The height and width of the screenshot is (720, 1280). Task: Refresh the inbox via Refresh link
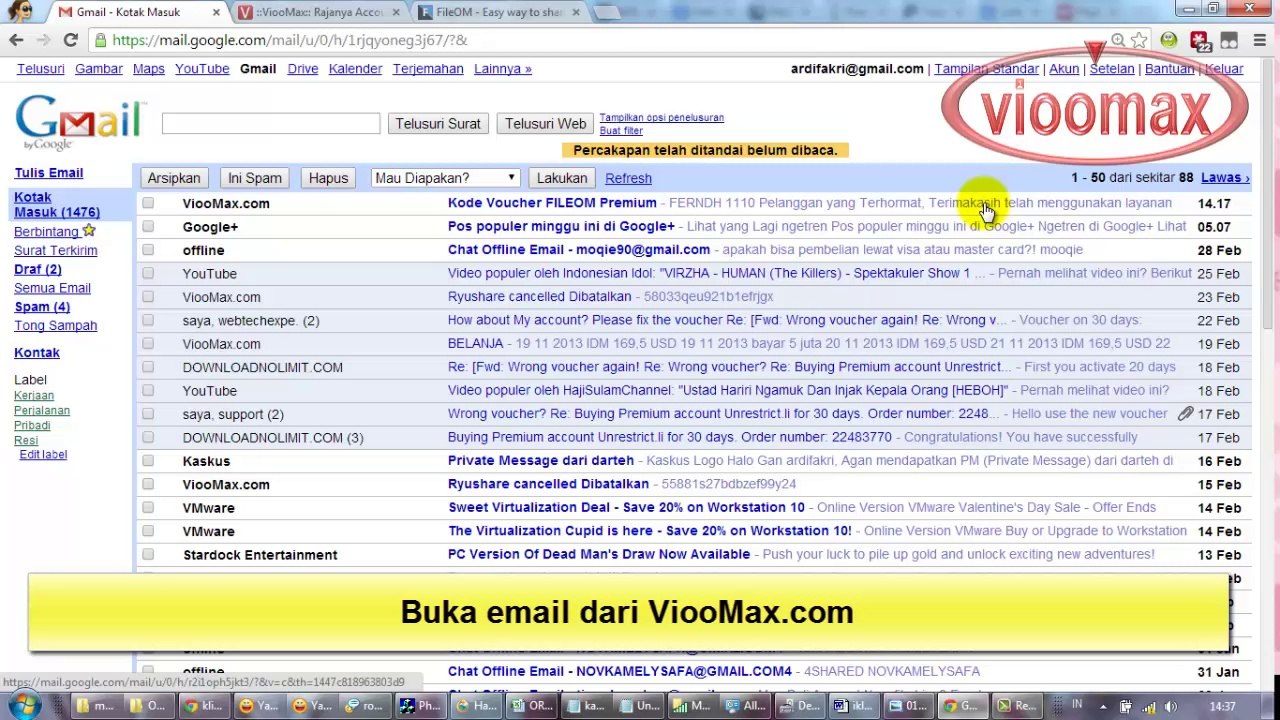tap(628, 178)
